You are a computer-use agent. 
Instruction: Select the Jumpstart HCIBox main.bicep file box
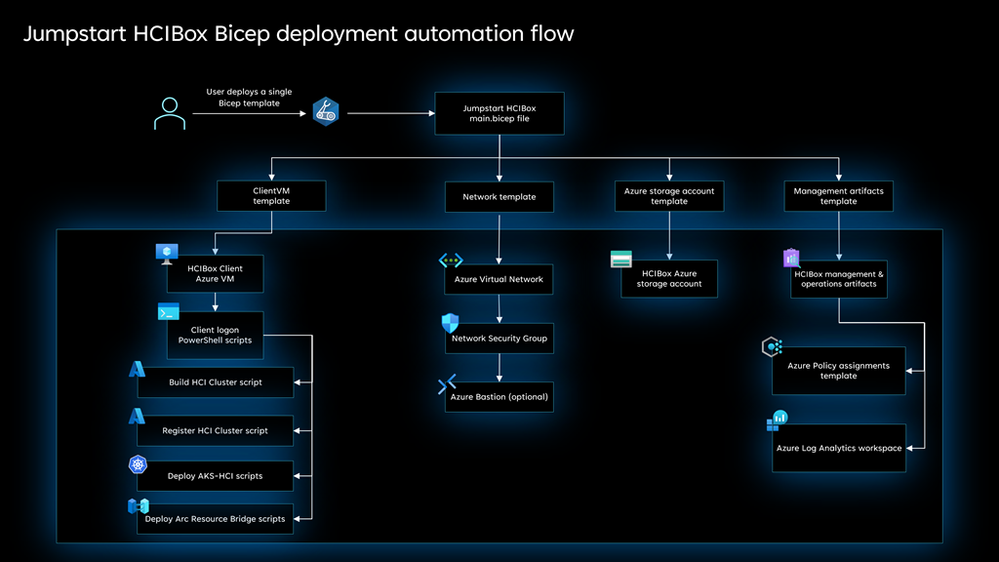[500, 113]
